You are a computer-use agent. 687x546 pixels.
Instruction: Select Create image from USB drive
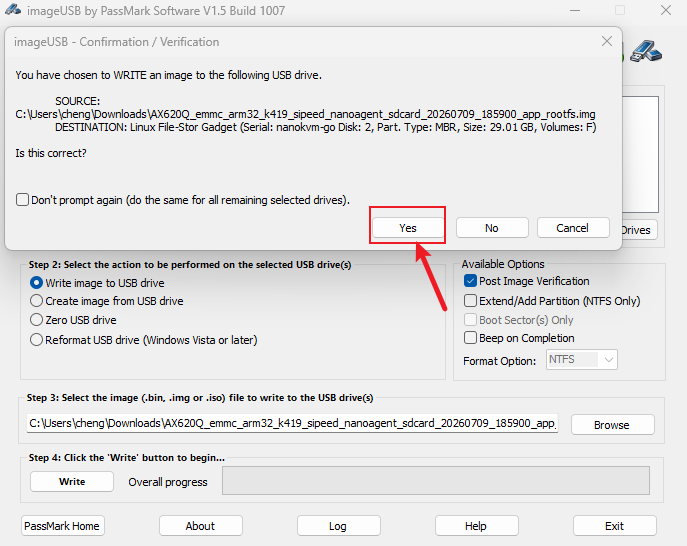[x=36, y=301]
